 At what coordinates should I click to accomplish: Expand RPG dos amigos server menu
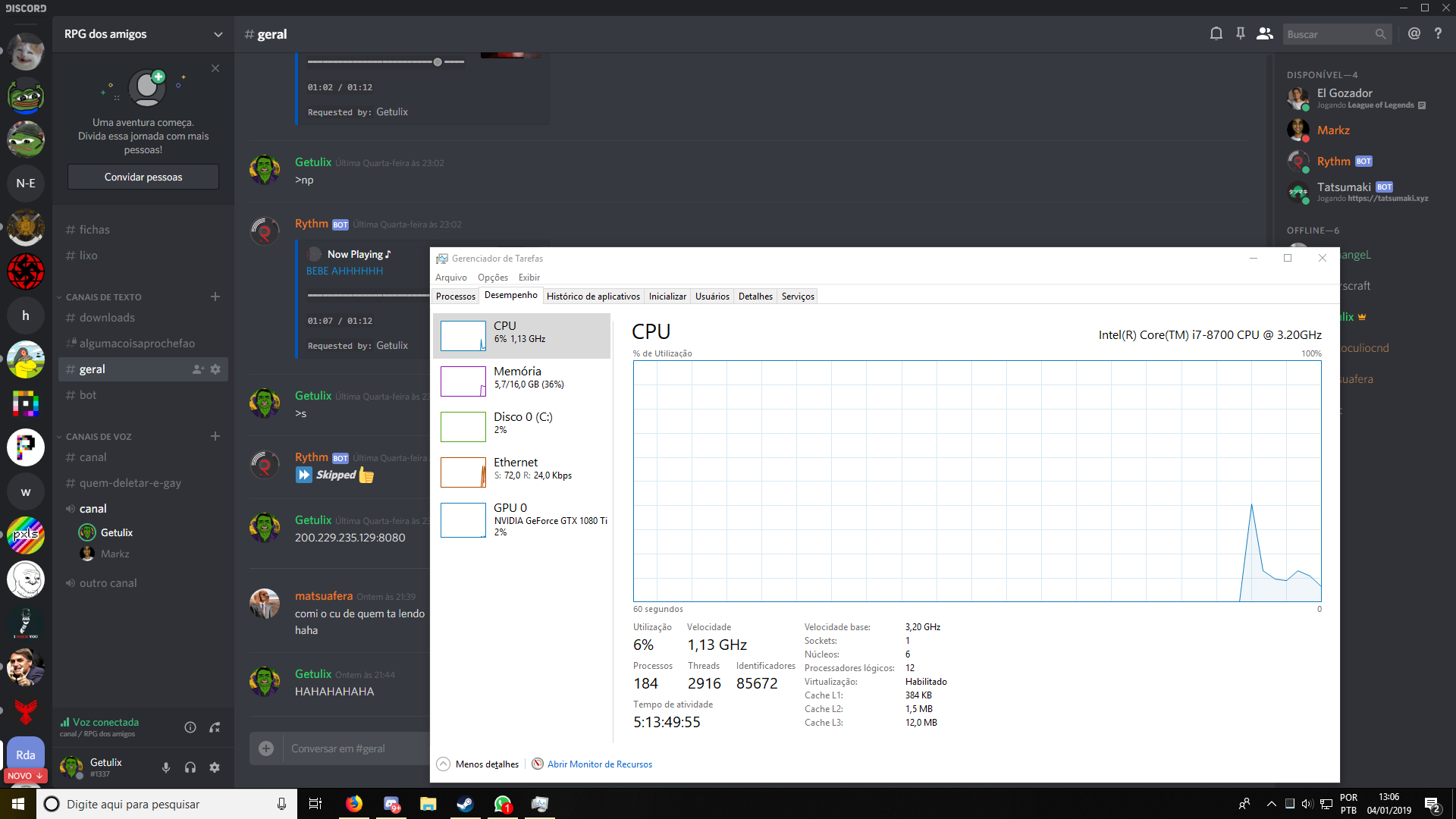click(143, 34)
